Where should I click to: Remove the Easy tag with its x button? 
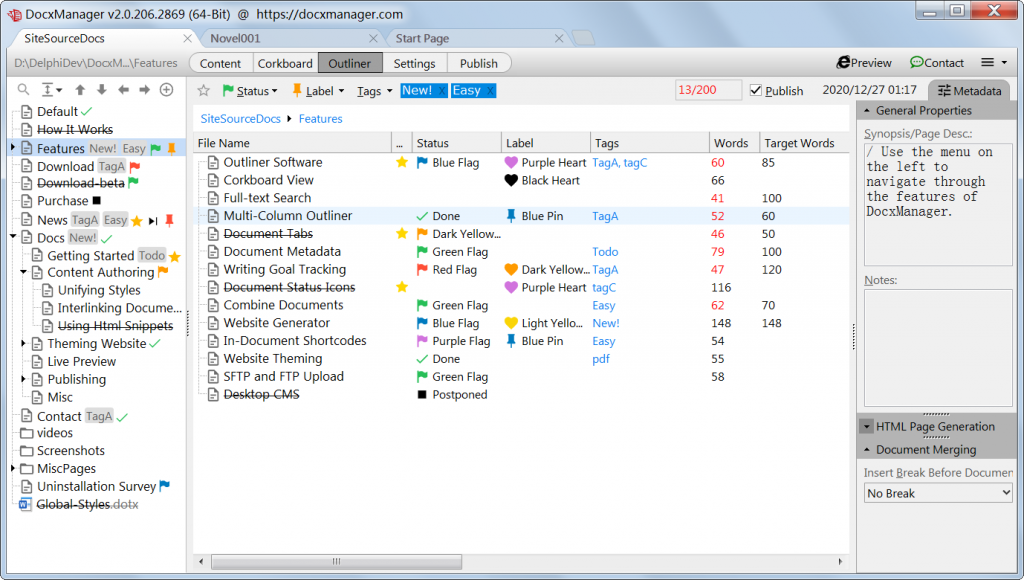(490, 91)
